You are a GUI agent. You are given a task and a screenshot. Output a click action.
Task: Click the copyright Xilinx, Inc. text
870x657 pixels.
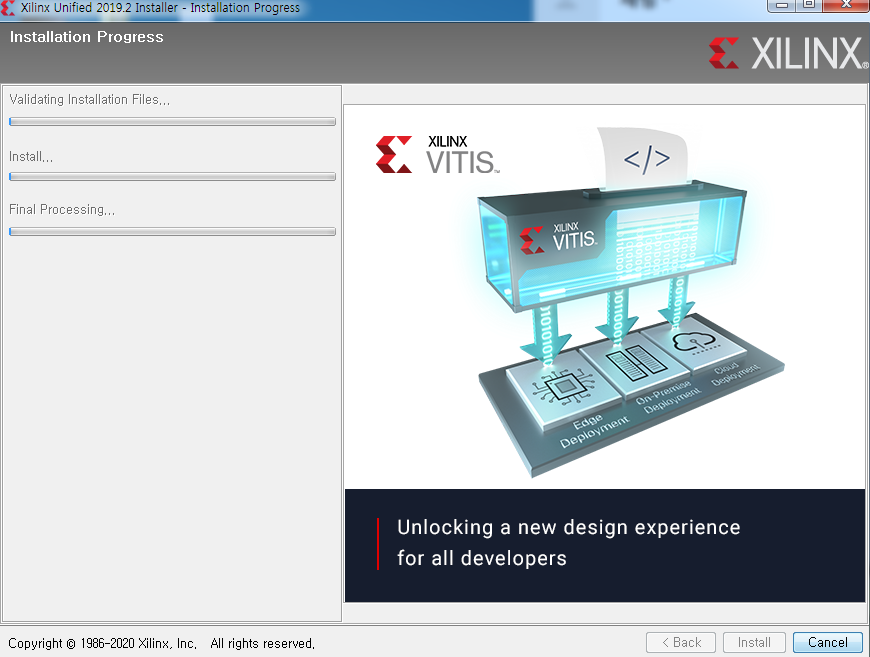pyautogui.click(x=161, y=644)
